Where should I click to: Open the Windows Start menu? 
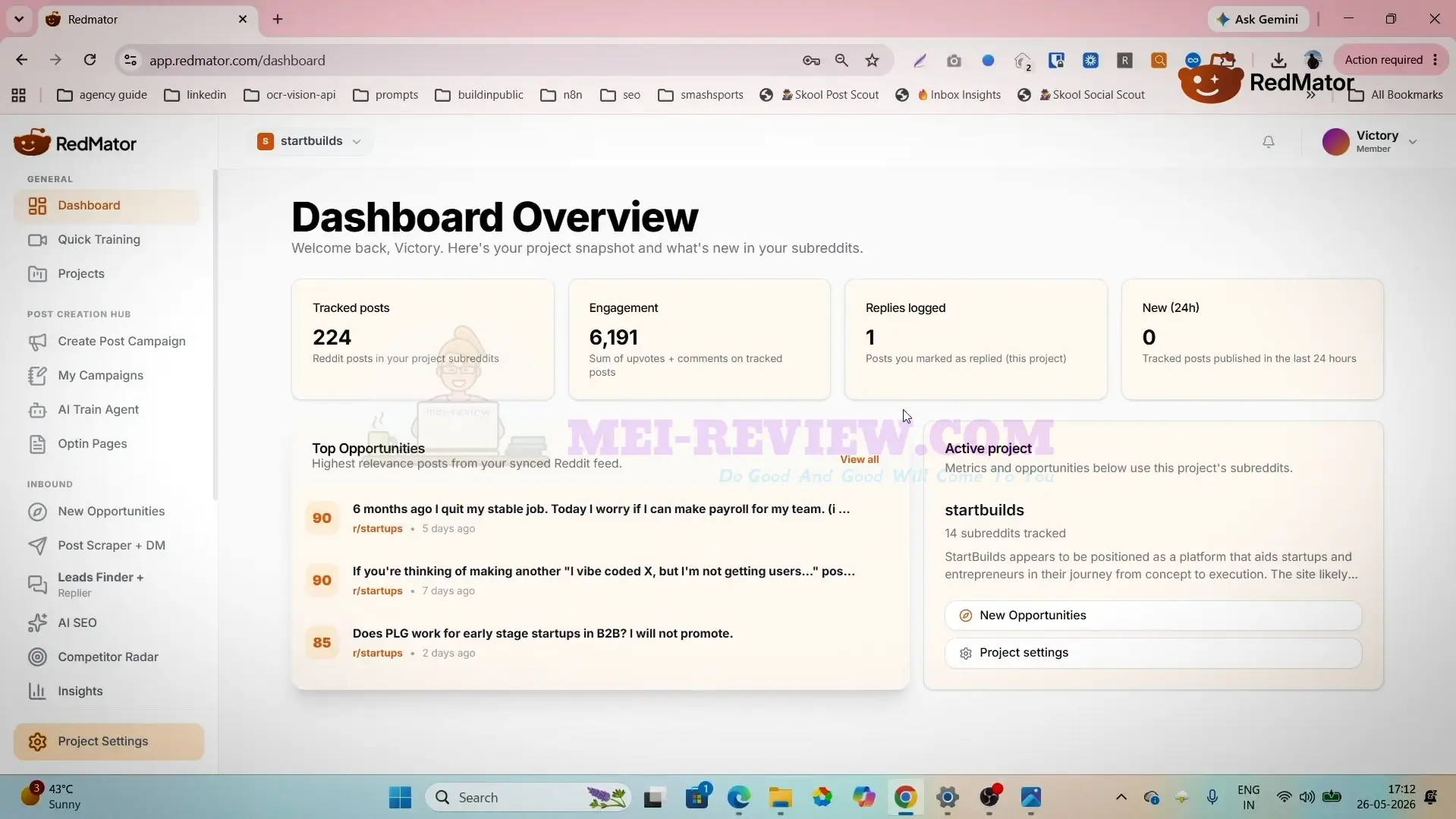[400, 797]
